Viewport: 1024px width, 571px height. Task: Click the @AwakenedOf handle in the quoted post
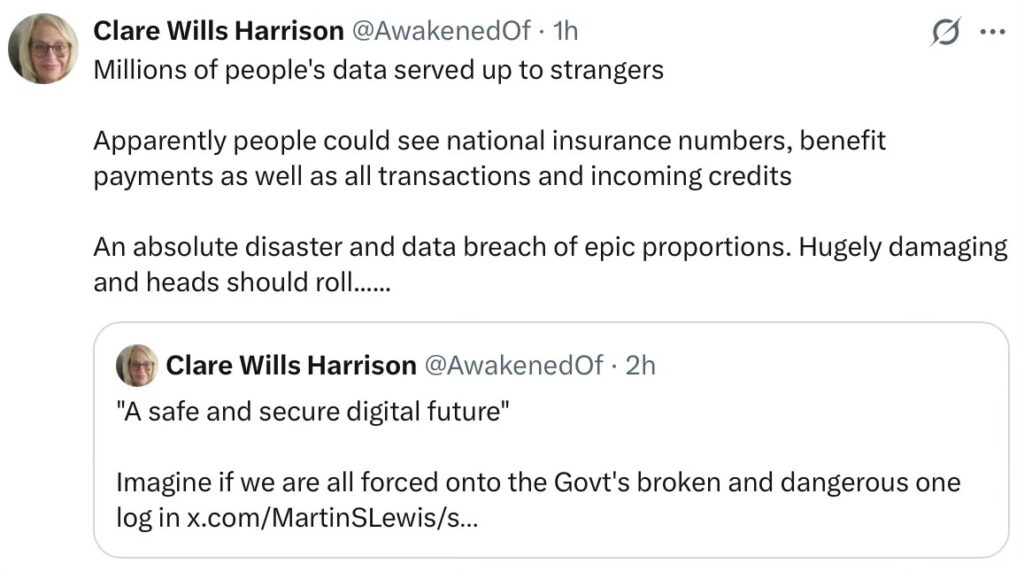coord(514,365)
